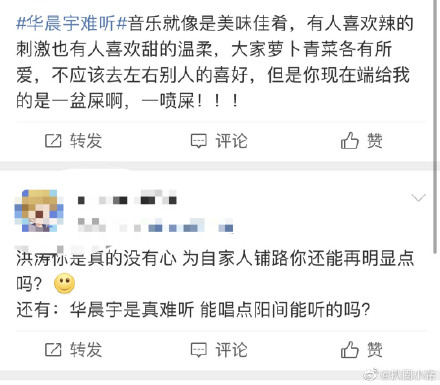Click the Weibo watermark logo at bottom right
The height and width of the screenshot is (385, 440).
(x=371, y=375)
